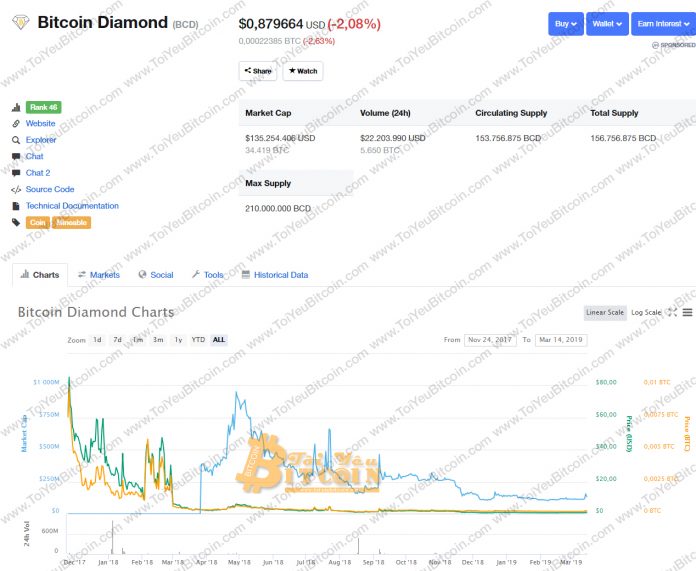Click the Price (BTC) axis label
Screen dimensions: 696x571
[x=687, y=434]
